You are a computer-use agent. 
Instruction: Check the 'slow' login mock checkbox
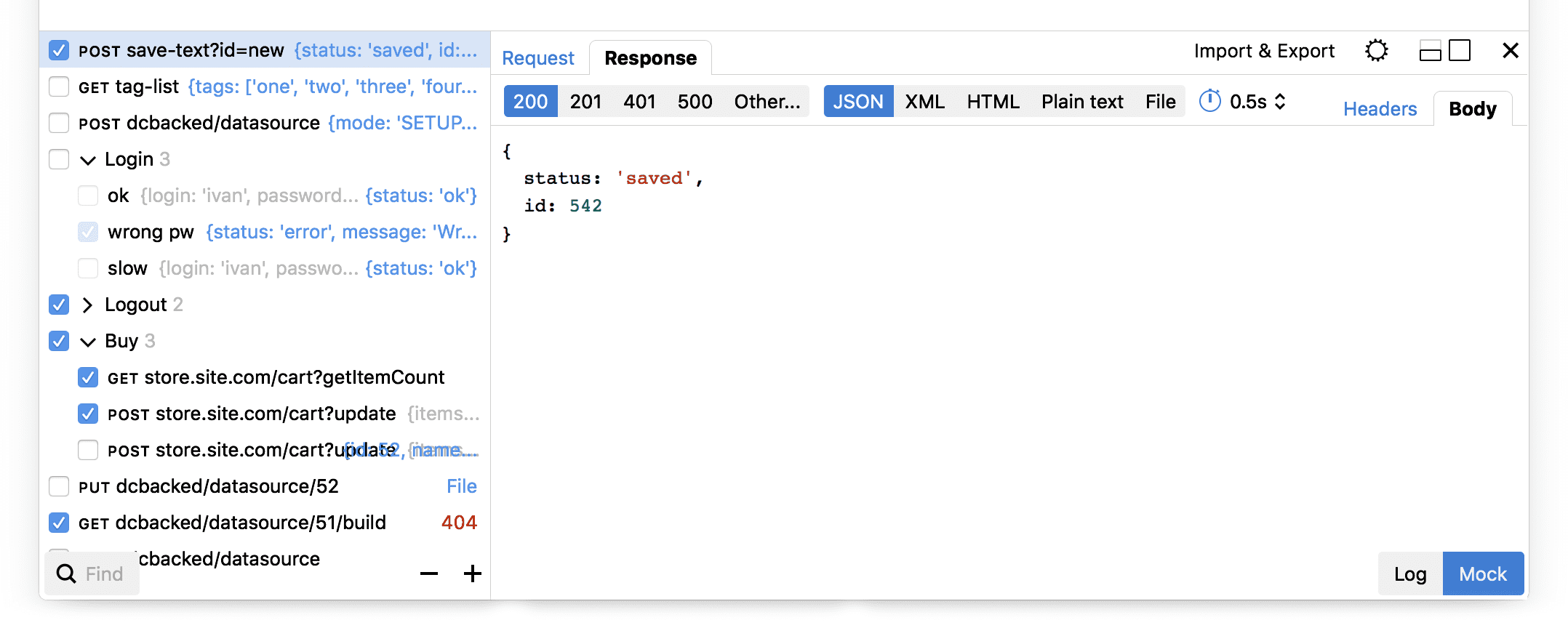pyautogui.click(x=88, y=268)
